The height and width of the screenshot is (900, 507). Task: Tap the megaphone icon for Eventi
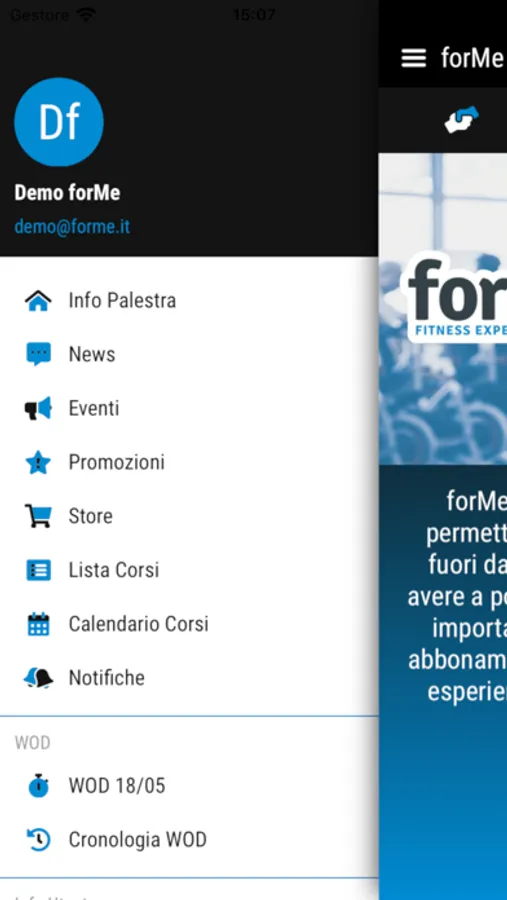38,409
